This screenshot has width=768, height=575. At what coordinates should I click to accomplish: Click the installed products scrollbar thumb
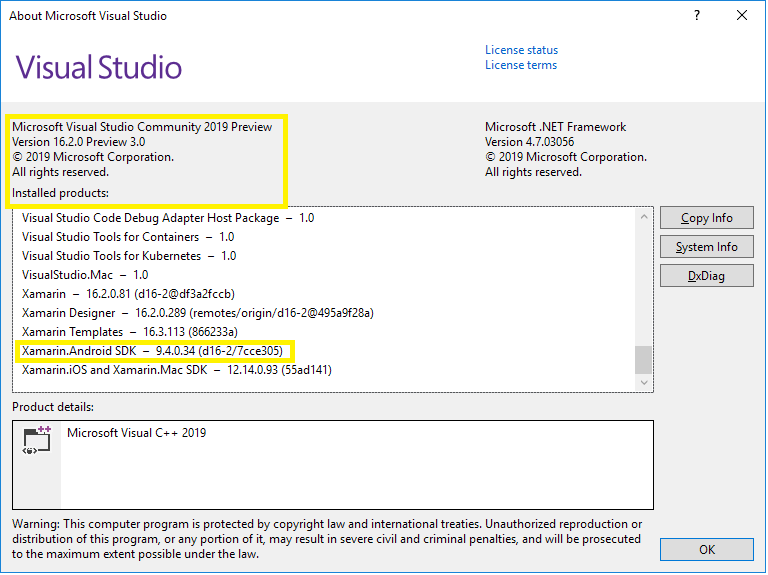pos(644,359)
